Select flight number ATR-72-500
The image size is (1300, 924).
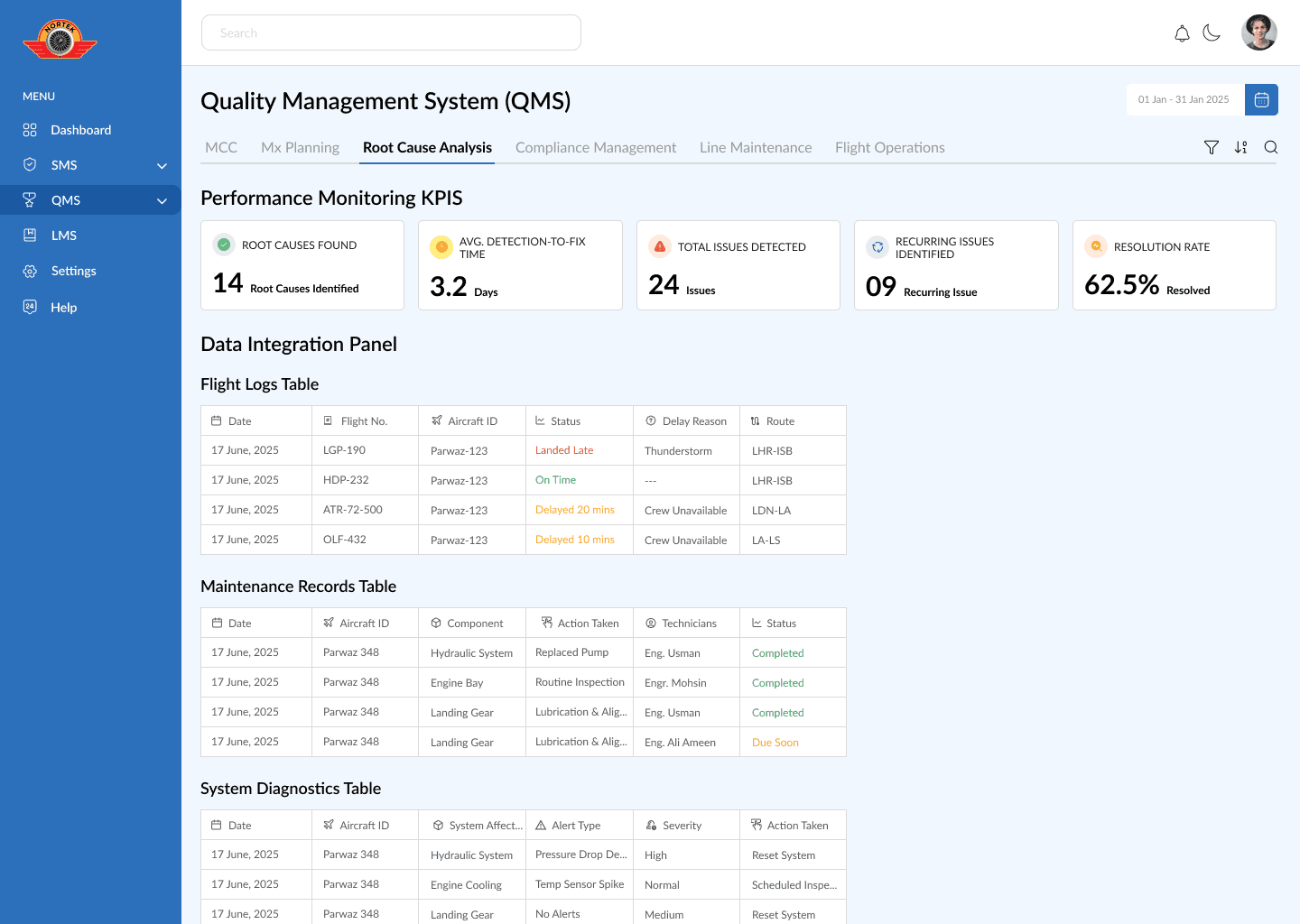tap(353, 510)
